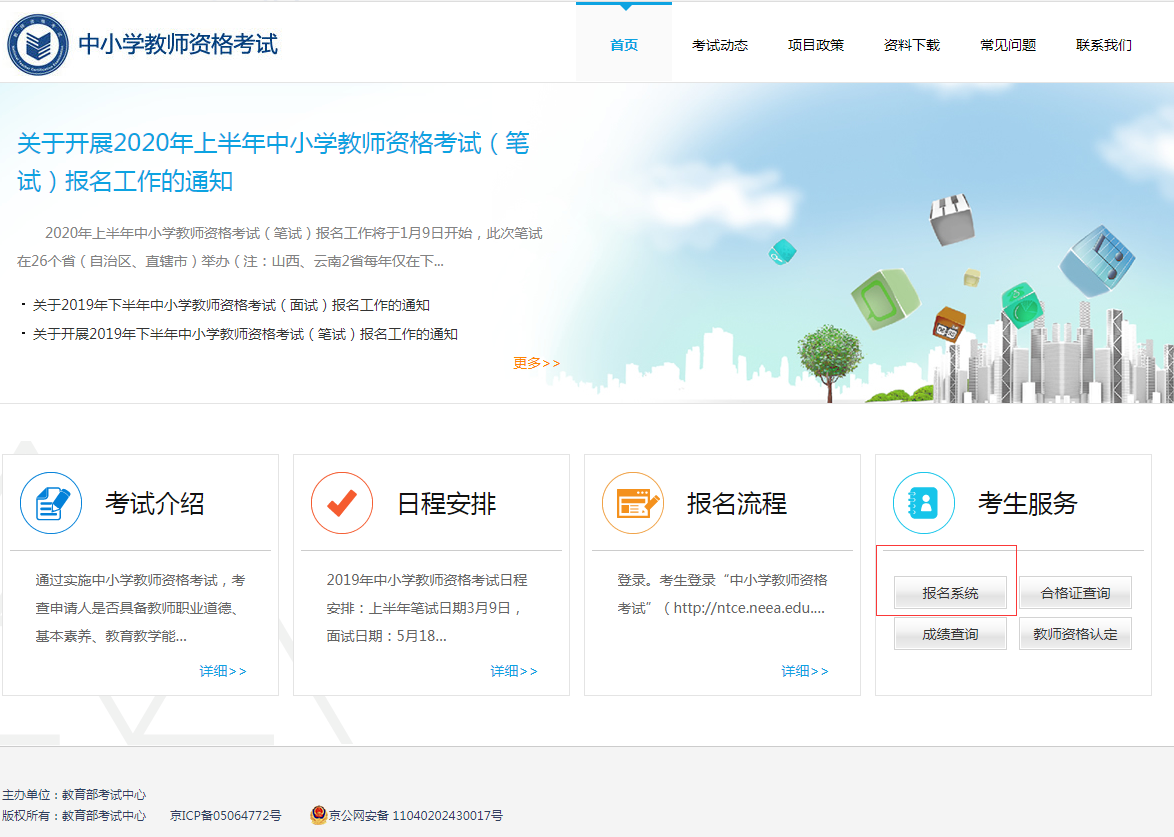Screen dimensions: 1174x837
Task: Open the 2020年上半年笔试报名通知 headline
Action: (271, 161)
